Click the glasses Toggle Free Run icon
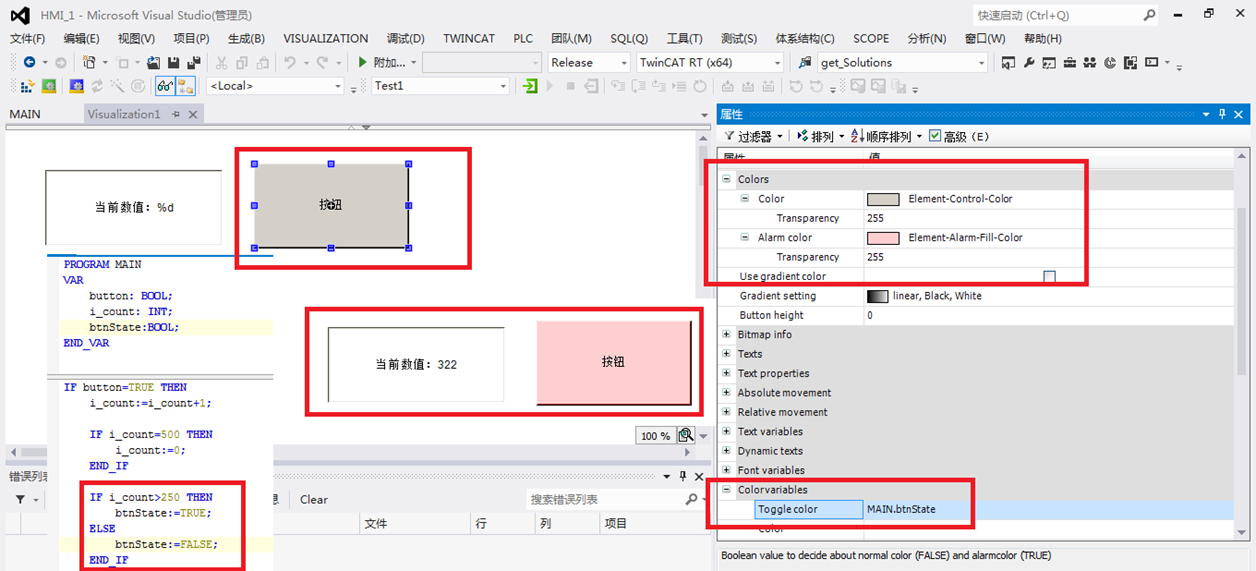The image size is (1256, 571). click(165, 86)
